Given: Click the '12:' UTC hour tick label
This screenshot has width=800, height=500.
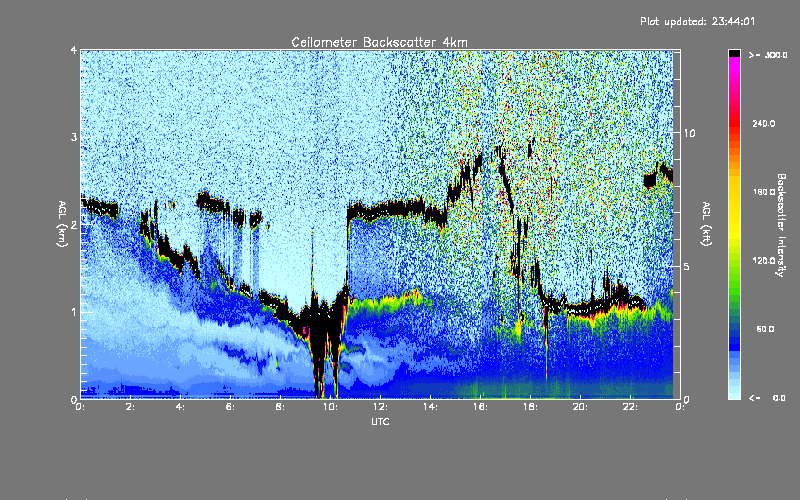Looking at the screenshot, I should tap(380, 407).
